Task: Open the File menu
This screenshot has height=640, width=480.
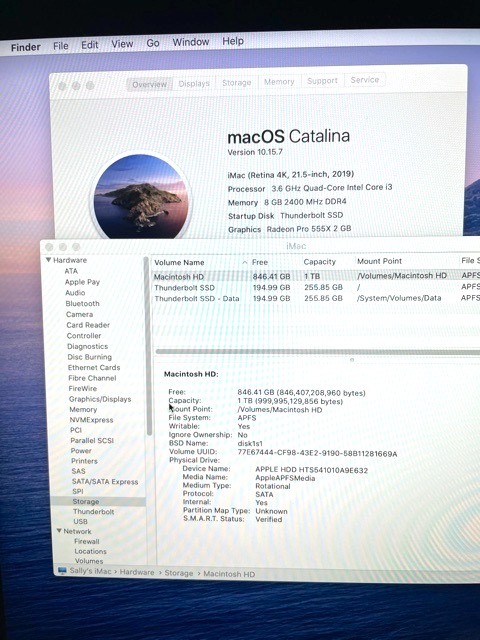Action: [60, 46]
